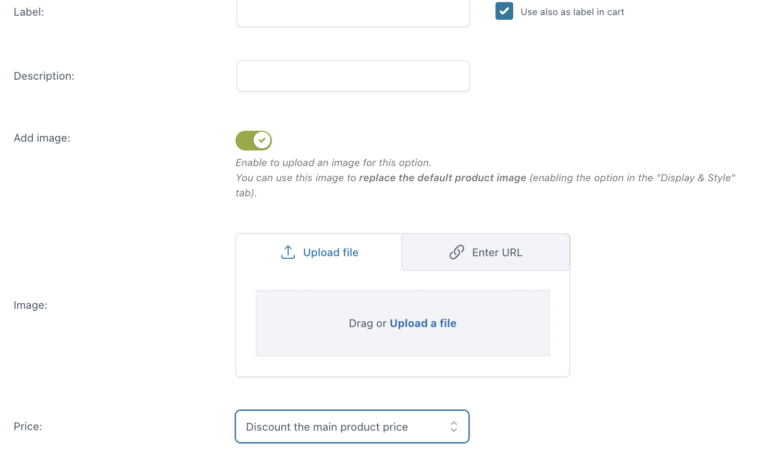Click the chain link icon

[x=457, y=252]
